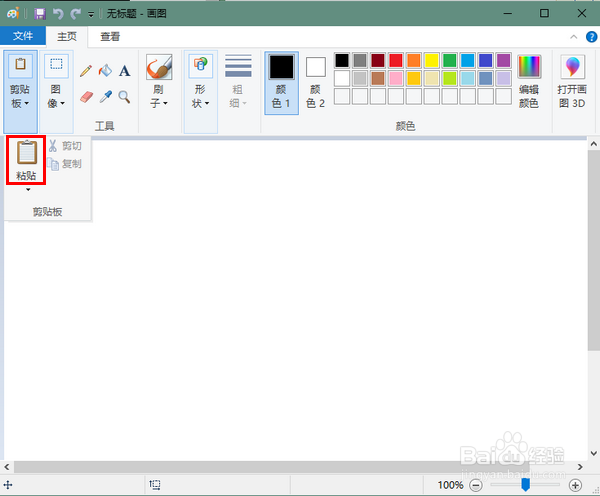Select Color 1 (颜色 1) button

click(282, 83)
